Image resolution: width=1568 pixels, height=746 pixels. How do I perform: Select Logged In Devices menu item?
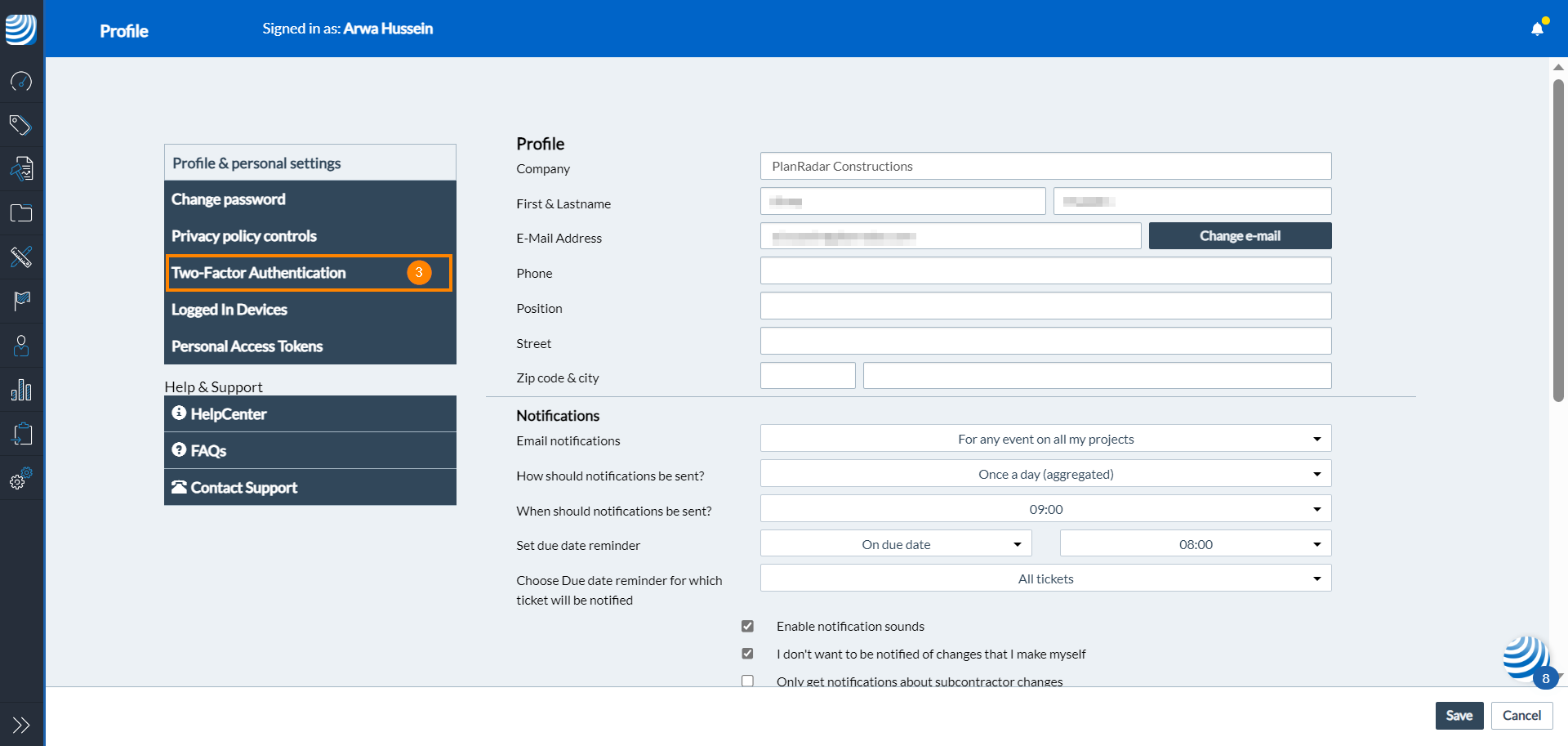pyautogui.click(x=229, y=310)
